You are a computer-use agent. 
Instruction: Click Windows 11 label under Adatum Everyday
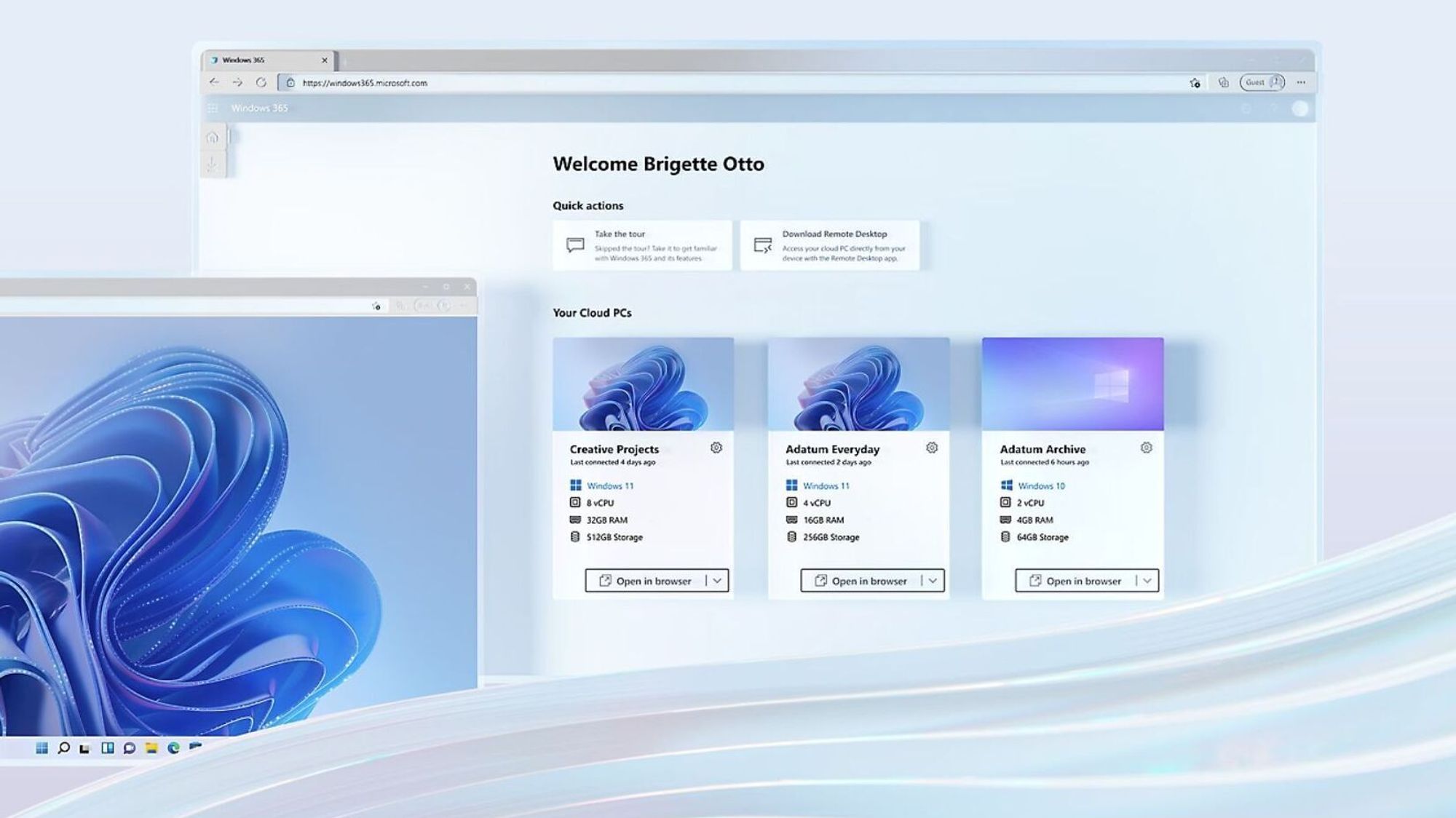[x=826, y=486]
